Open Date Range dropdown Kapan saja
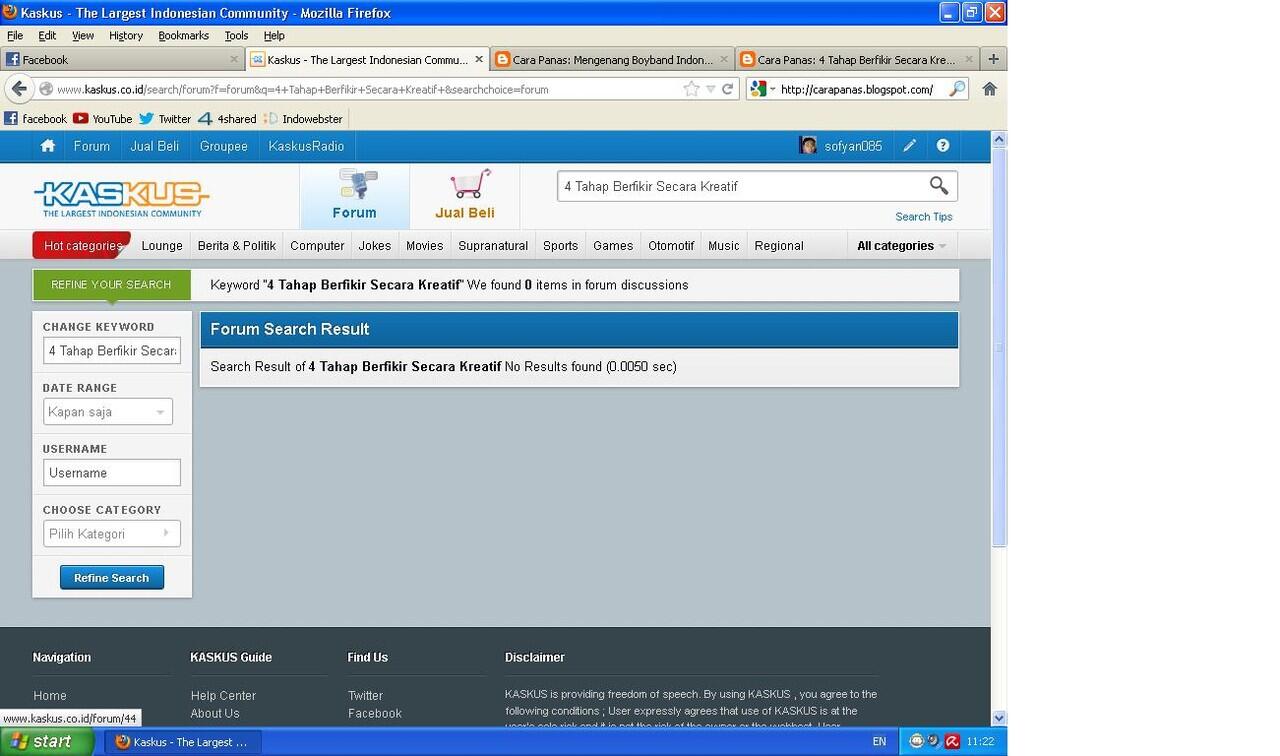1280x756 pixels. tap(108, 412)
